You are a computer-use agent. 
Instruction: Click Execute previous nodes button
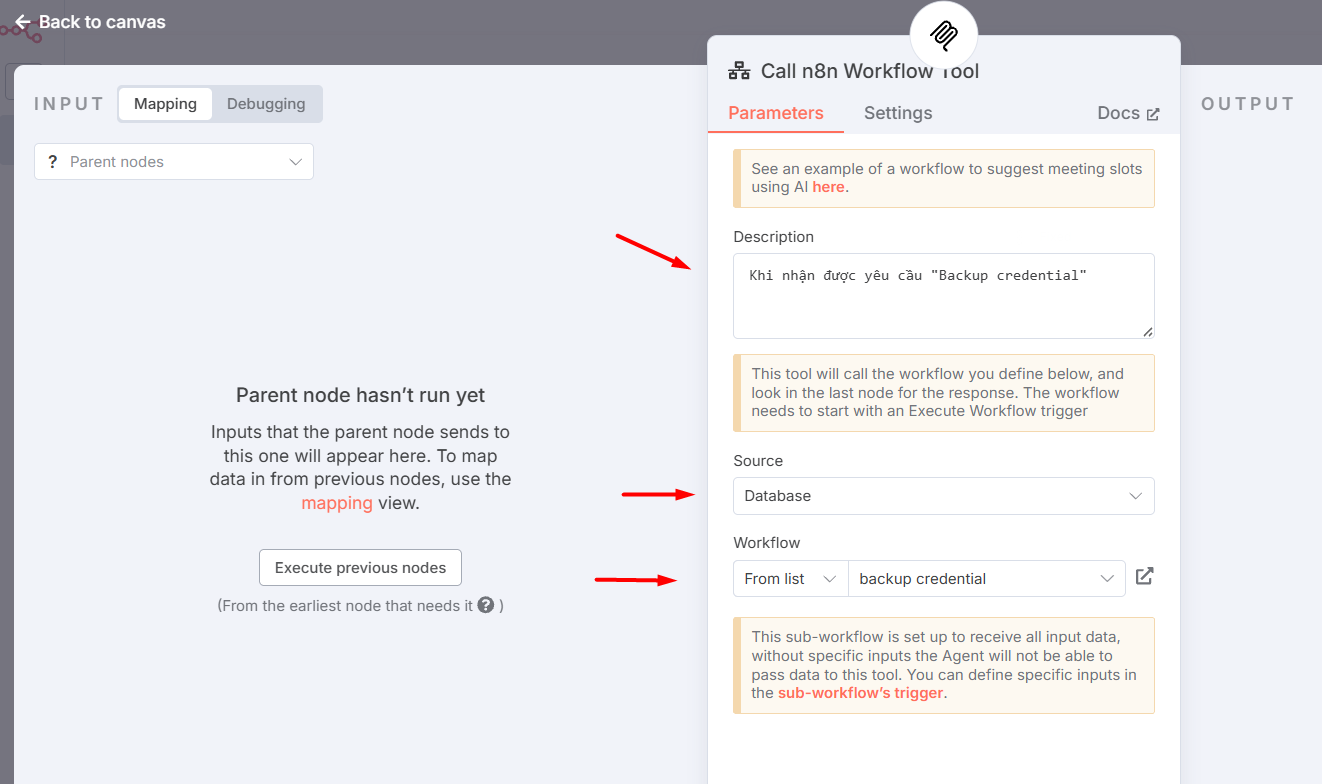(x=360, y=568)
